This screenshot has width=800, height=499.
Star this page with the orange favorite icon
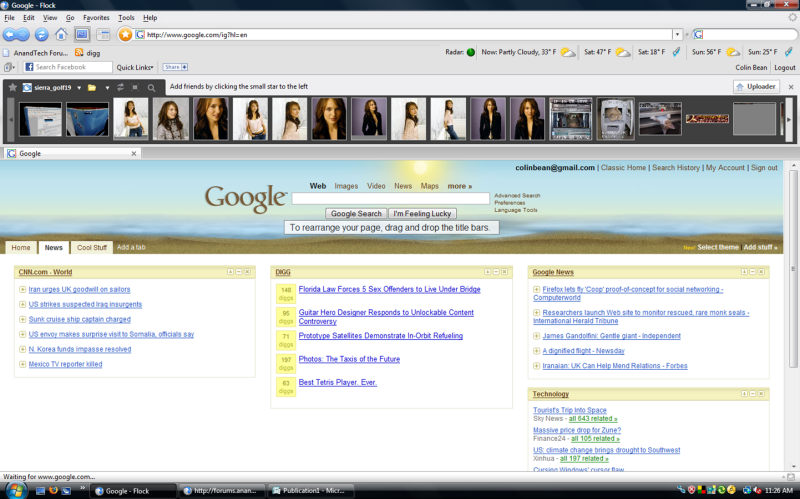point(125,35)
